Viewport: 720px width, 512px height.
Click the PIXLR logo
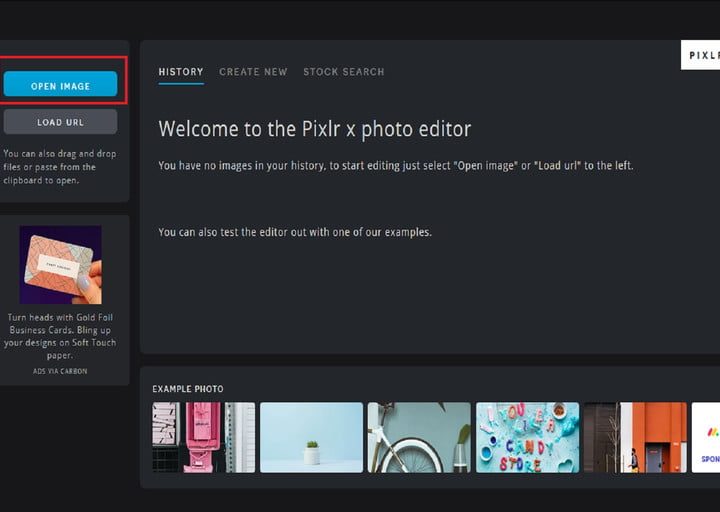(701, 55)
